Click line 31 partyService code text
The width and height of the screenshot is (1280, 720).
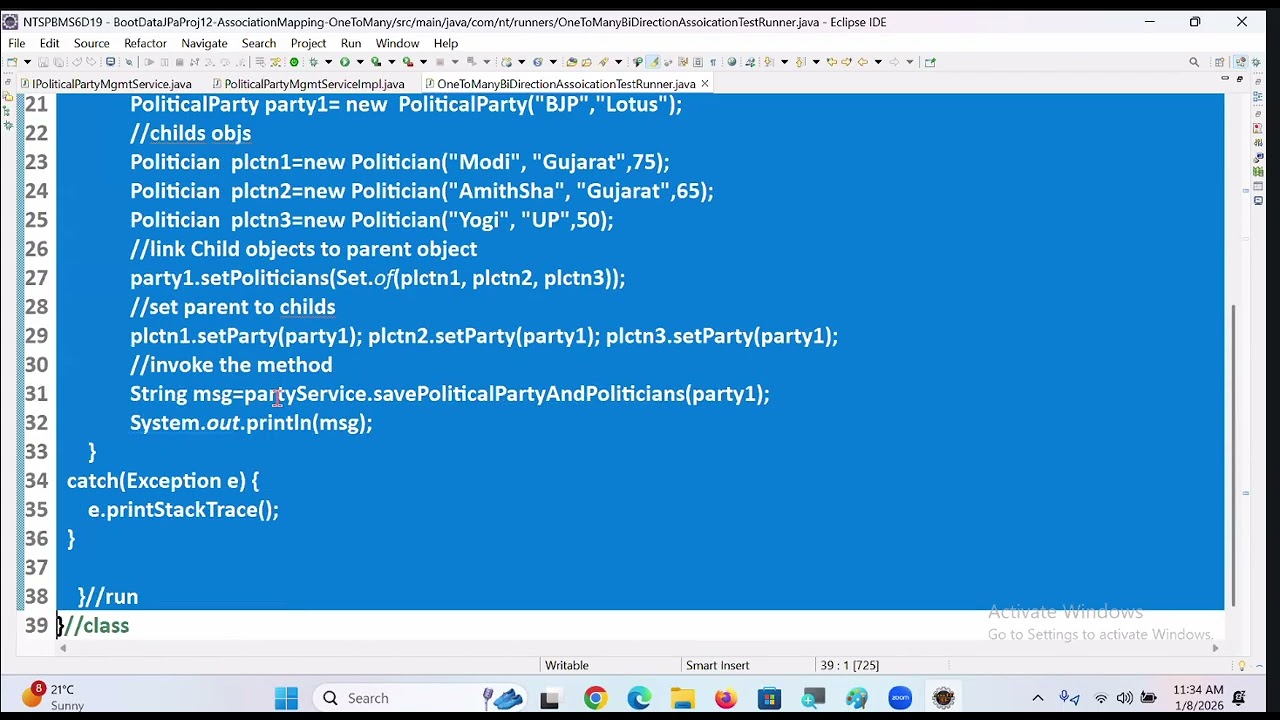[306, 394]
